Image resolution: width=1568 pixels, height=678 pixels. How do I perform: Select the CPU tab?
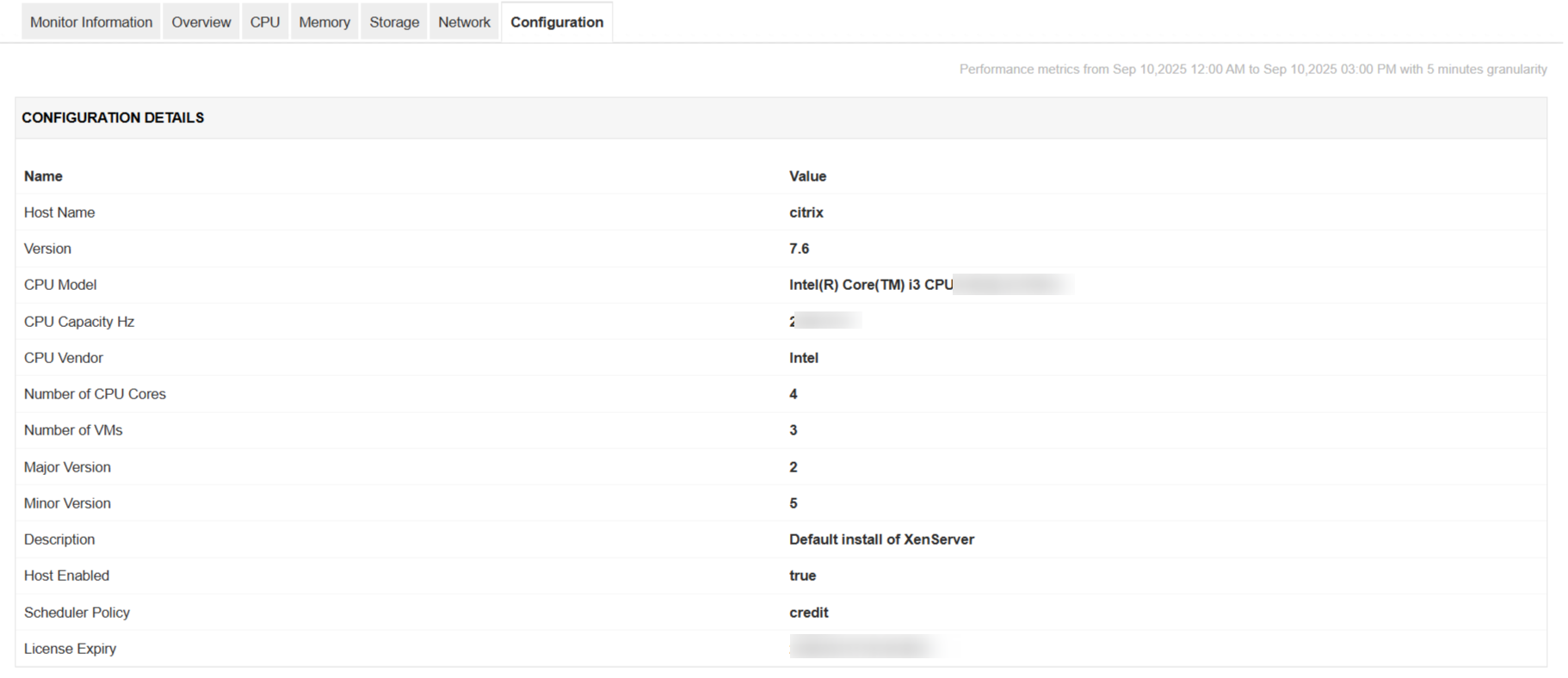[265, 22]
